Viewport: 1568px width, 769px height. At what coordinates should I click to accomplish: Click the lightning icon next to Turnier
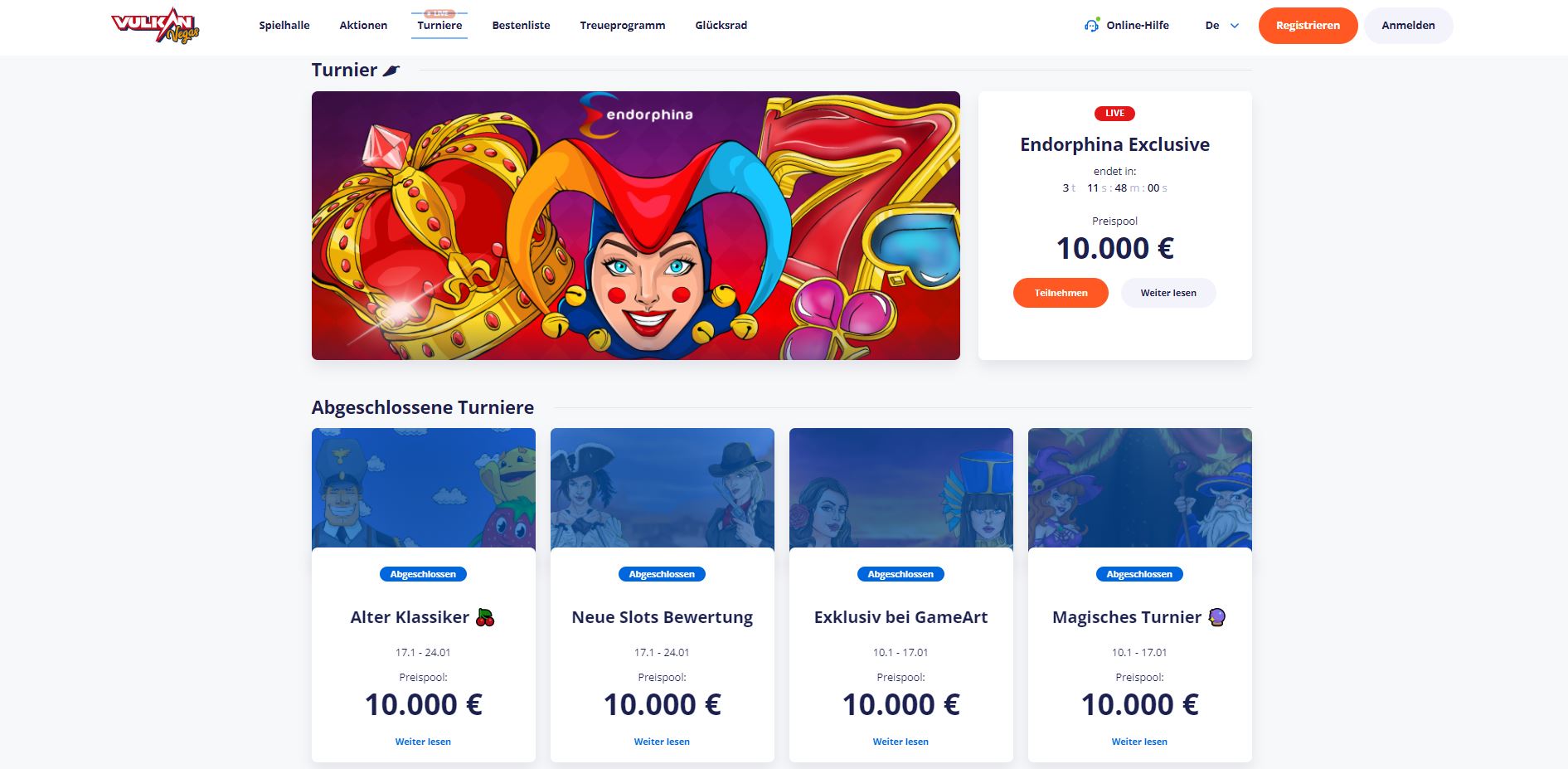click(x=391, y=71)
